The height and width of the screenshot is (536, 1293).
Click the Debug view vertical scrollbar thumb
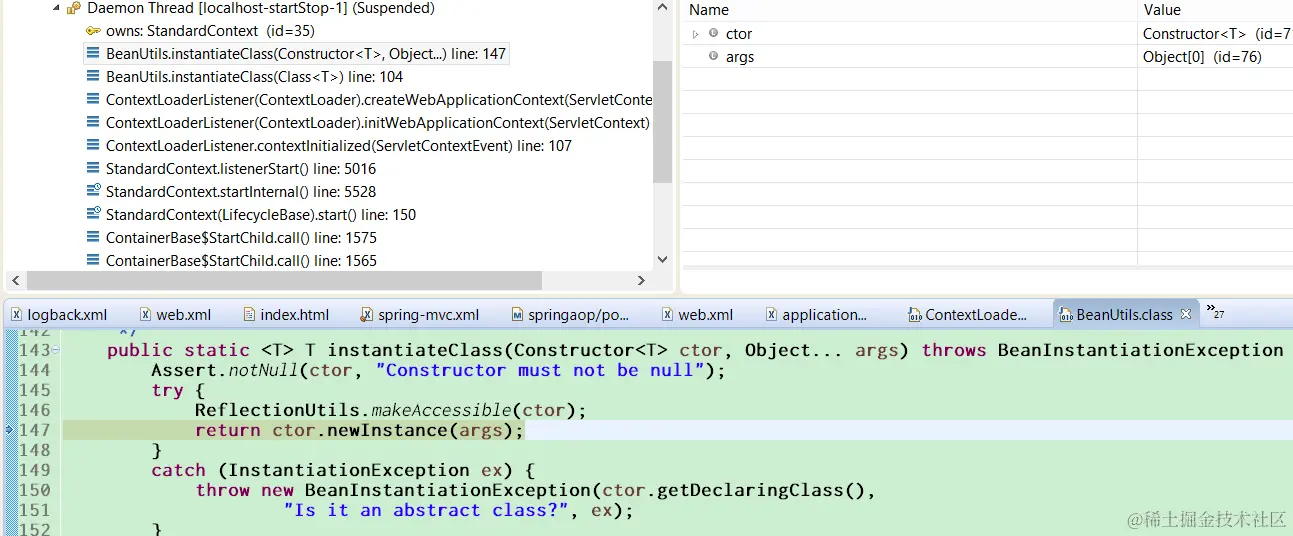click(x=662, y=122)
